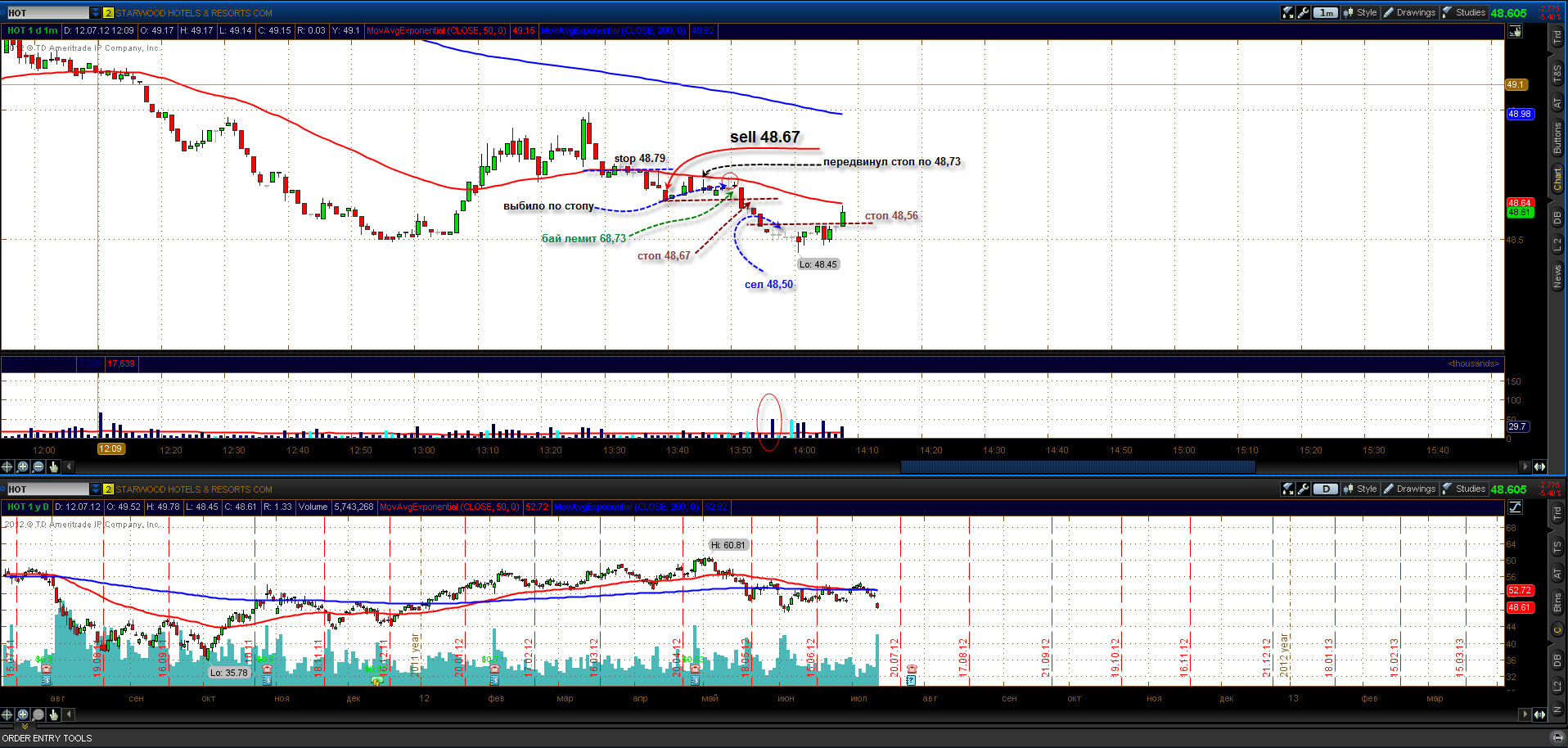This screenshot has width=1568, height=748.
Task: Click ORDER ENTRY TOOLS label
Action: 47,738
